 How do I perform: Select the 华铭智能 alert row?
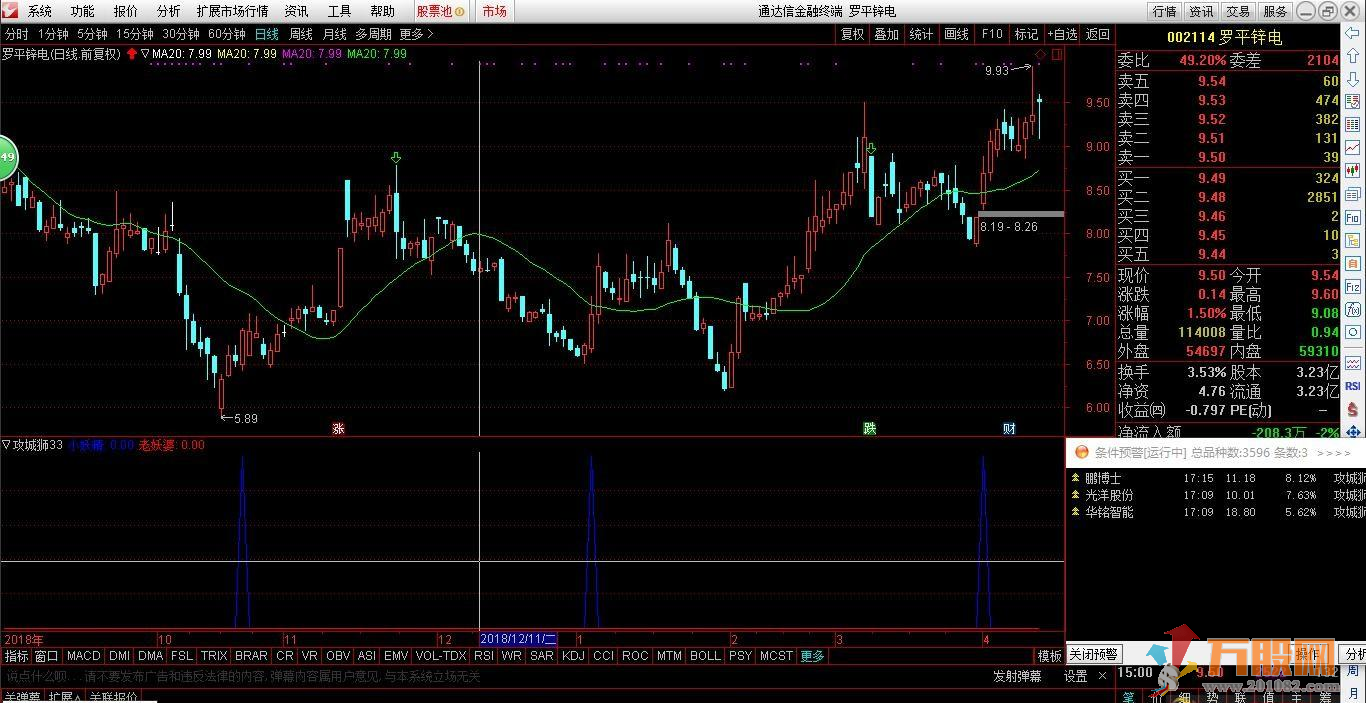click(1216, 512)
